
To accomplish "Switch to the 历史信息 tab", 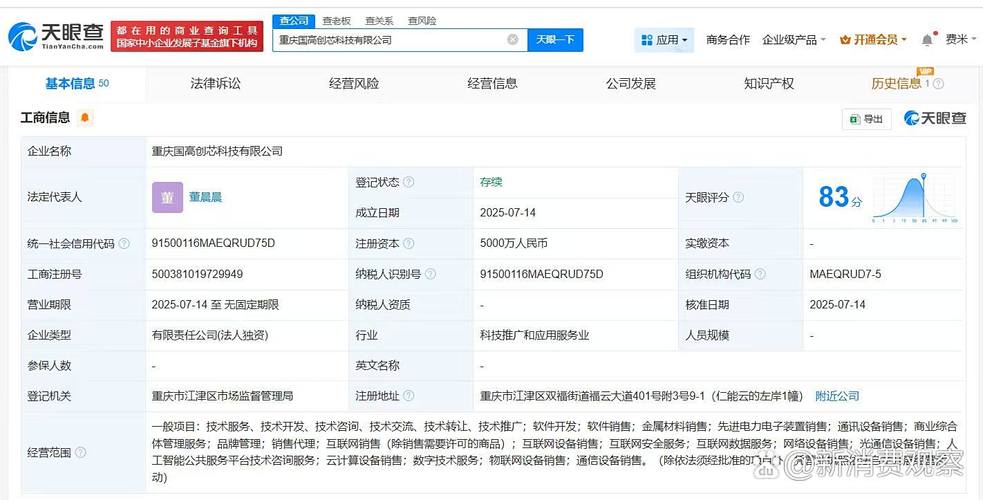I will (896, 83).
